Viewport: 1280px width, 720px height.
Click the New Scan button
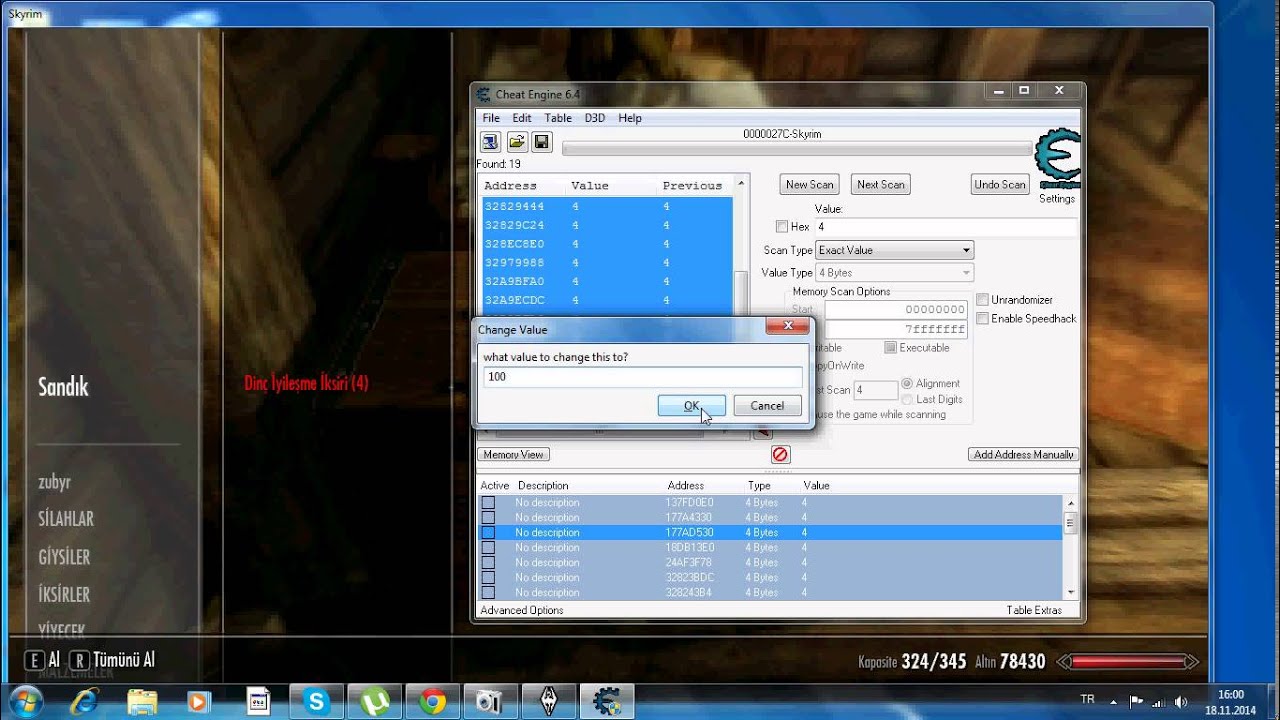[x=810, y=184]
